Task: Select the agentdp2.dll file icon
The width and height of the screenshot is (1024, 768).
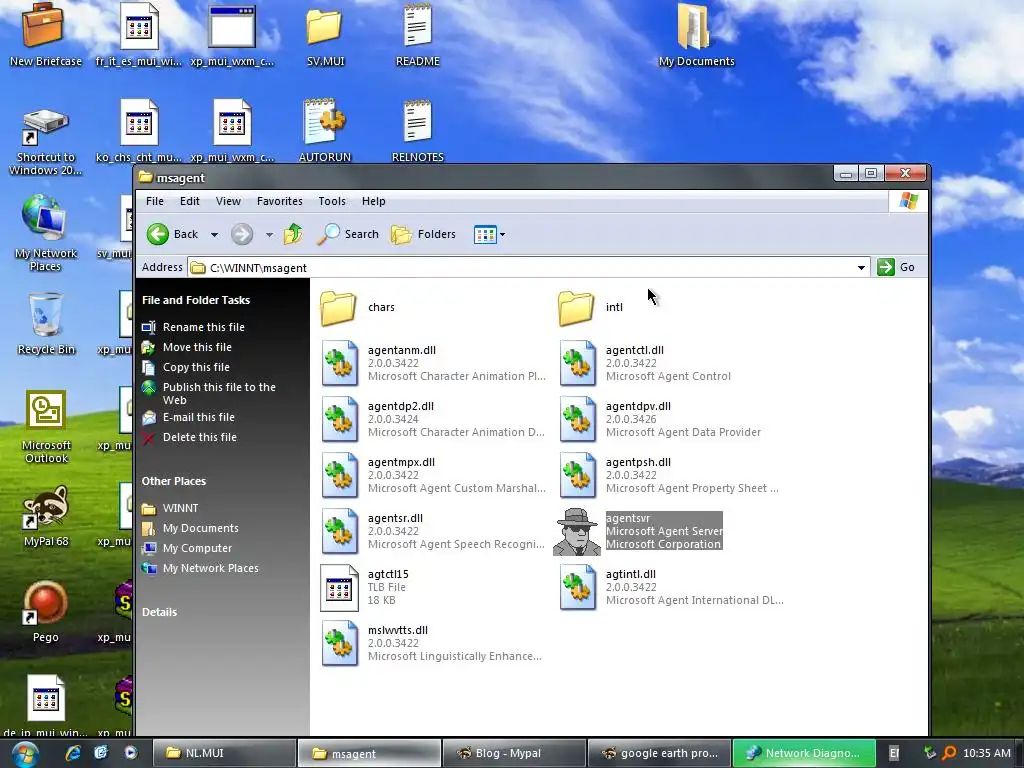Action: pyautogui.click(x=340, y=419)
